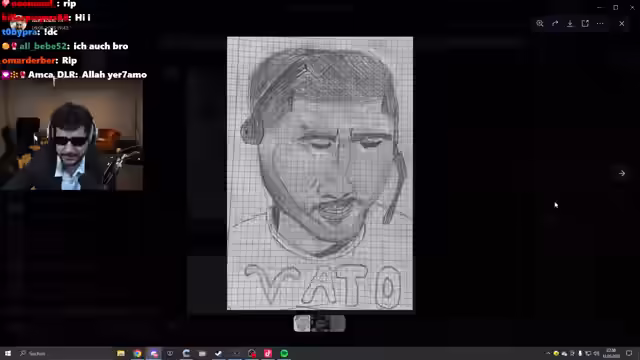Image resolution: width=640 pixels, height=360 pixels.
Task: Click the yellow tray icon in system tray
Action: click(556, 353)
